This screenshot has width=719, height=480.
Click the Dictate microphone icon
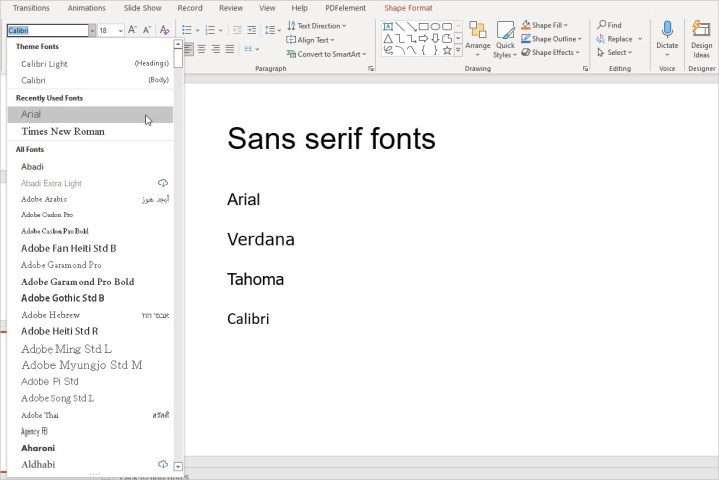[x=667, y=30]
